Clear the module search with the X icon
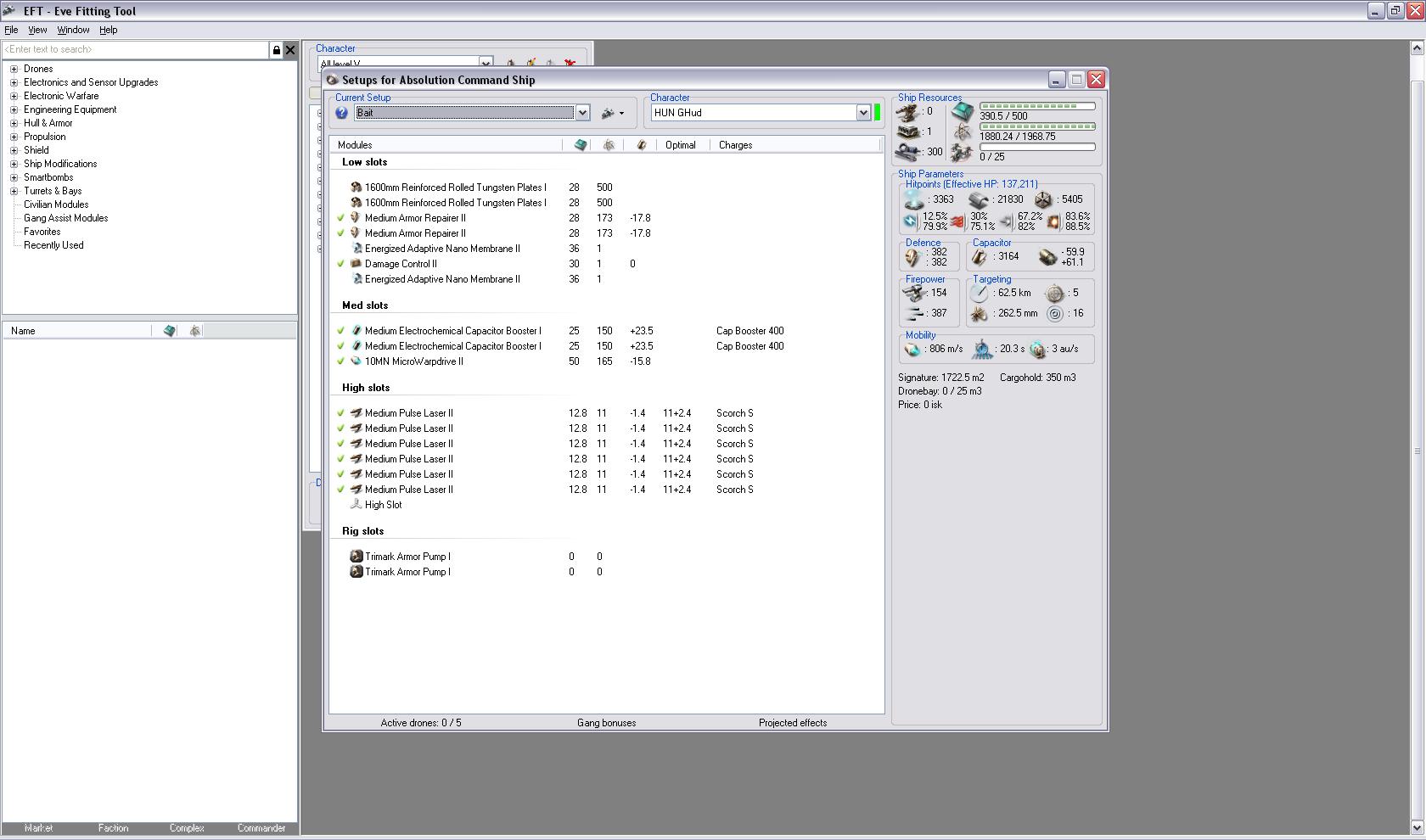Image resolution: width=1426 pixels, height=840 pixels. [x=290, y=50]
